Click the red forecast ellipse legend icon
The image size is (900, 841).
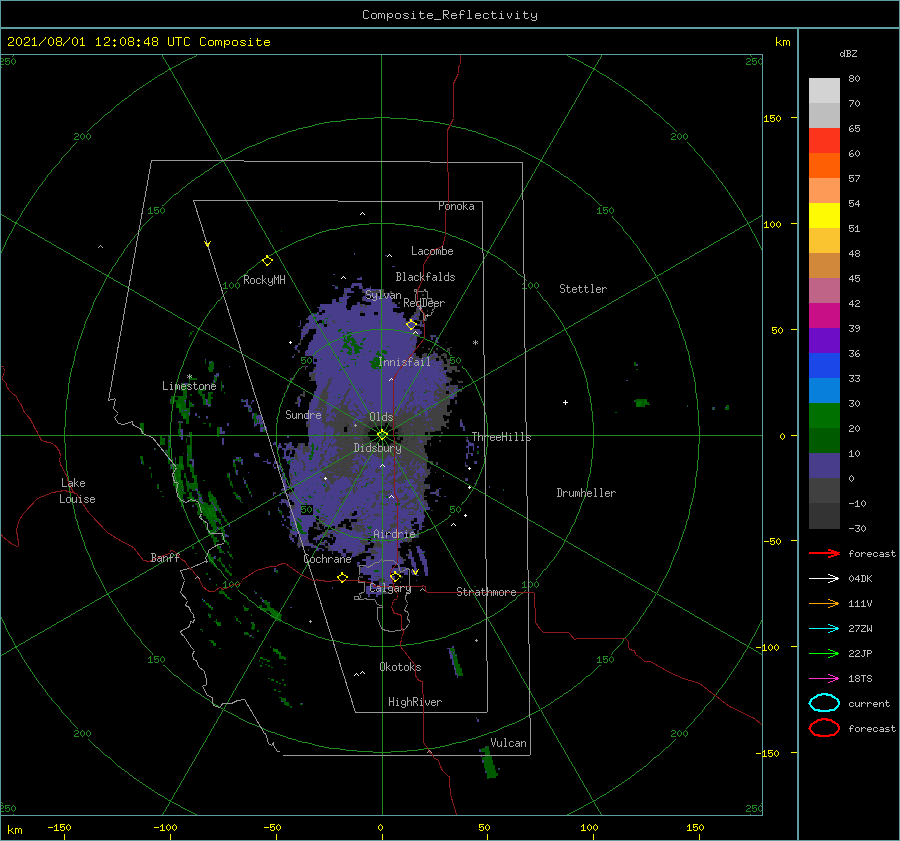(x=824, y=728)
